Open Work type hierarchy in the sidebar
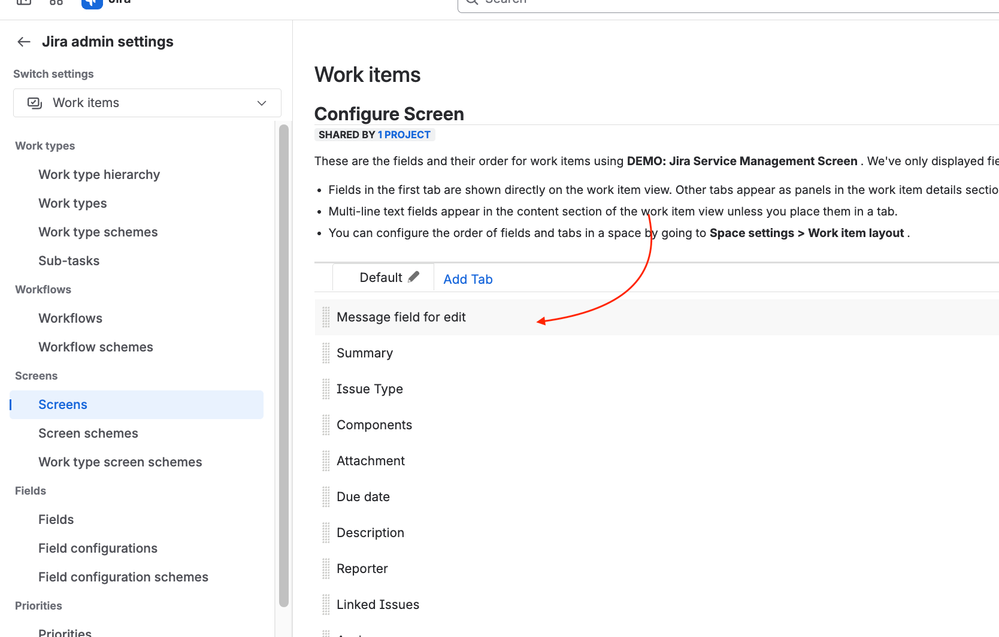This screenshot has width=999, height=637. click(x=99, y=175)
